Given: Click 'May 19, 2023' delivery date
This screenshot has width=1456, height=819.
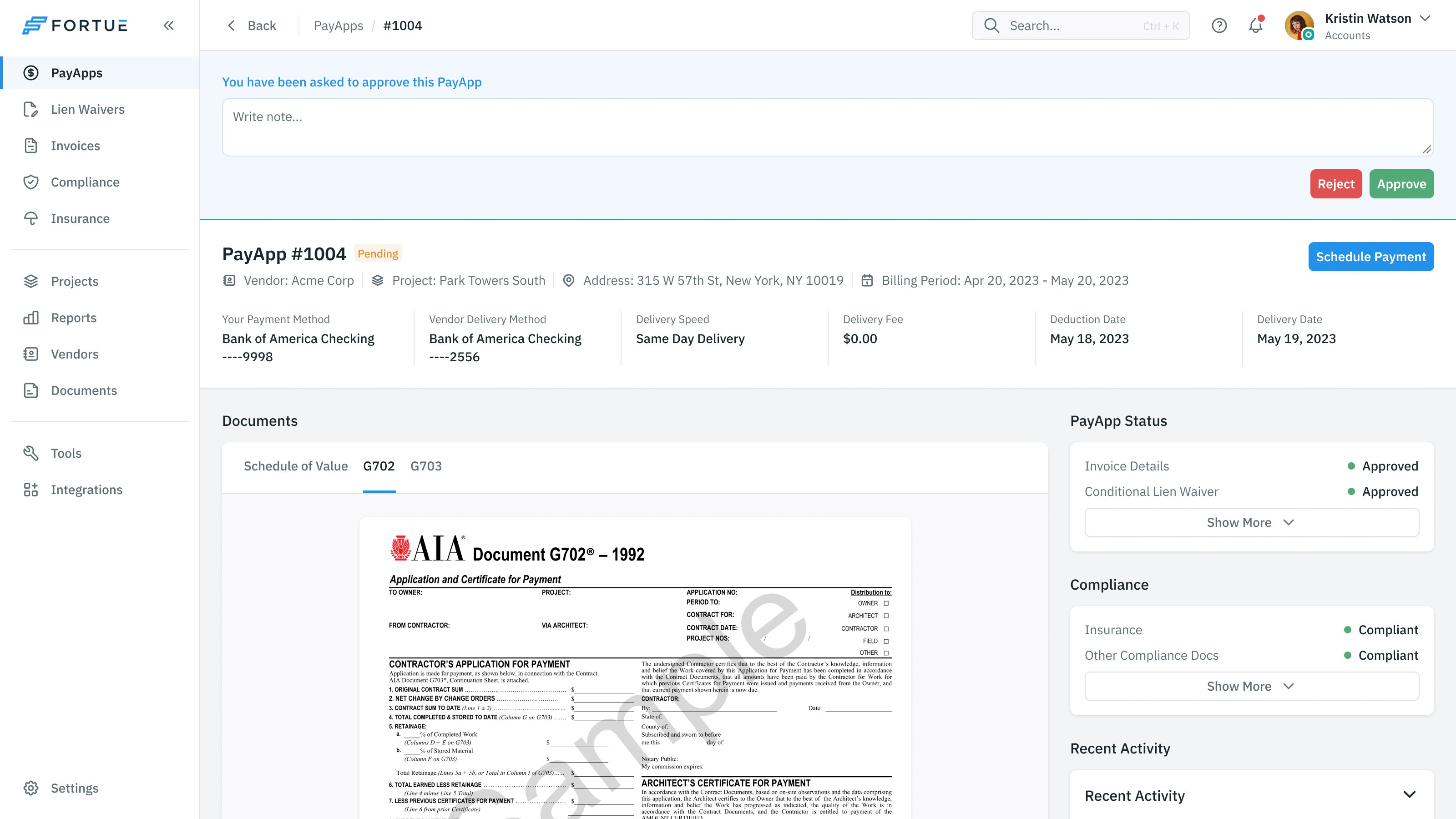Looking at the screenshot, I should [x=1296, y=339].
